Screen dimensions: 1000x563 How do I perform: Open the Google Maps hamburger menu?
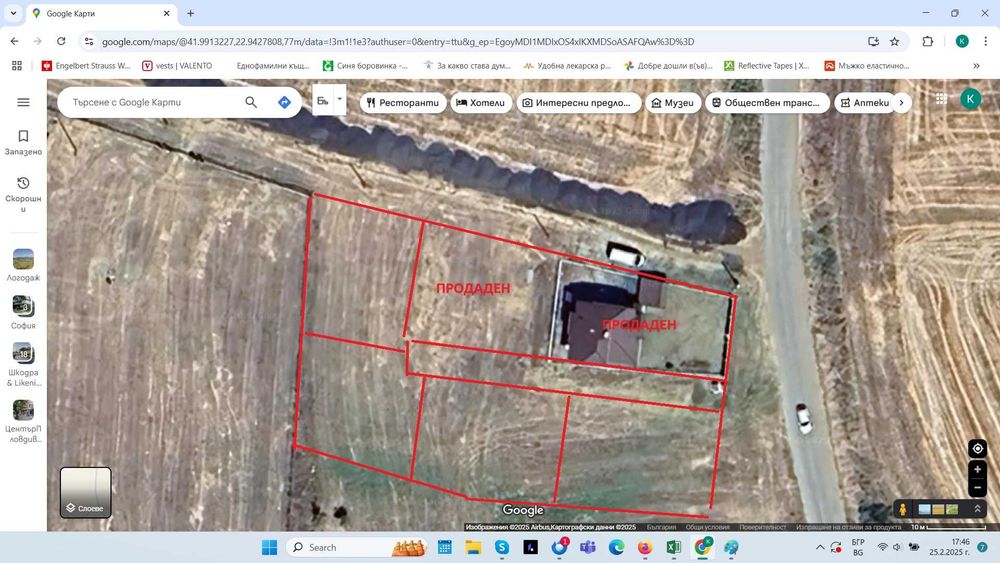coord(23,102)
